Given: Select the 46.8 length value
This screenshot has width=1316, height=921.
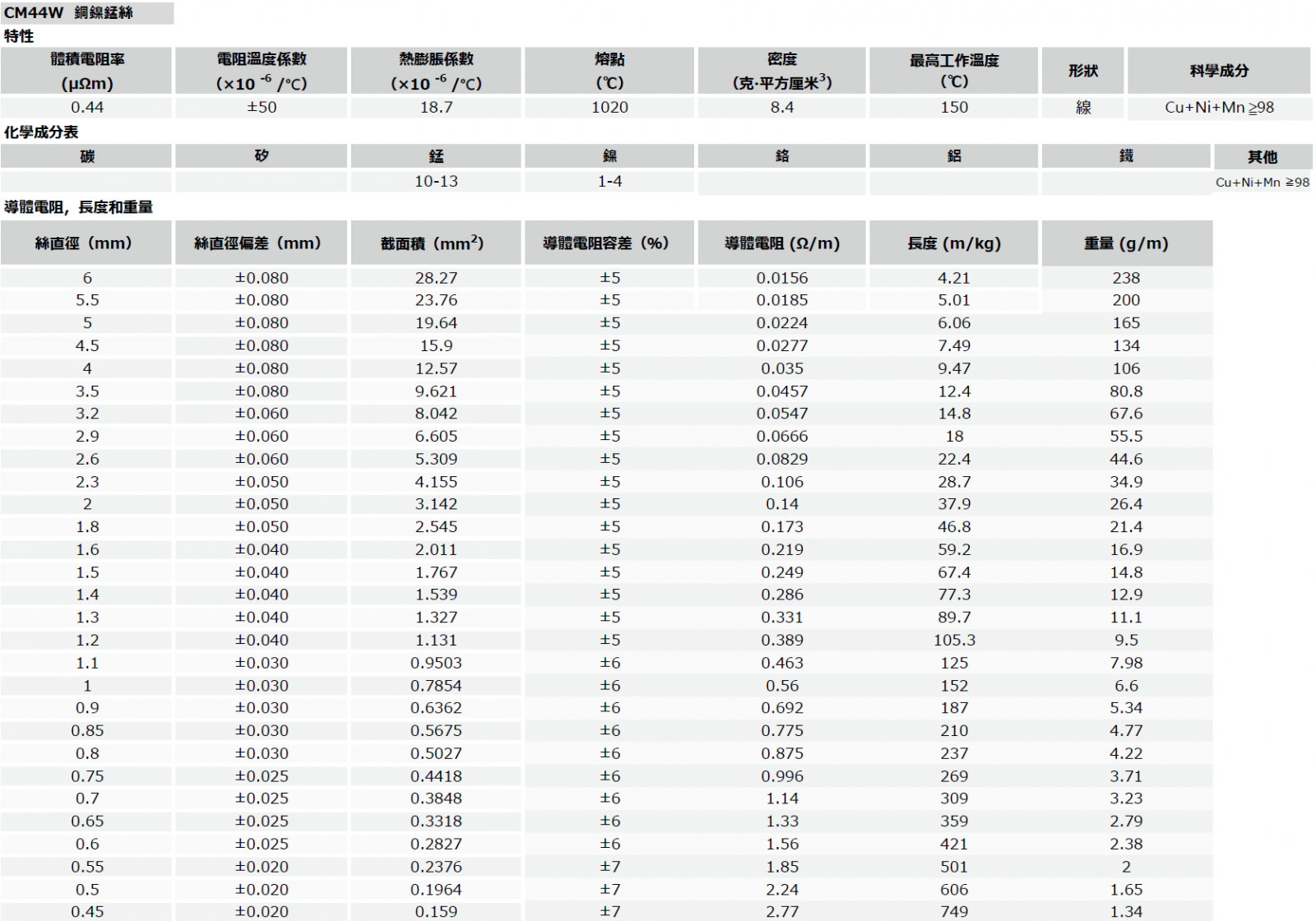Looking at the screenshot, I should tap(954, 527).
